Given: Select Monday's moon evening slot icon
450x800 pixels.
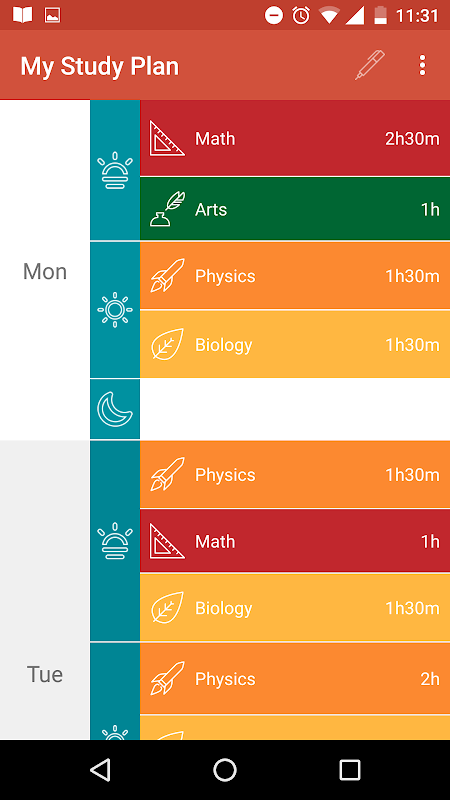Looking at the screenshot, I should pyautogui.click(x=115, y=409).
